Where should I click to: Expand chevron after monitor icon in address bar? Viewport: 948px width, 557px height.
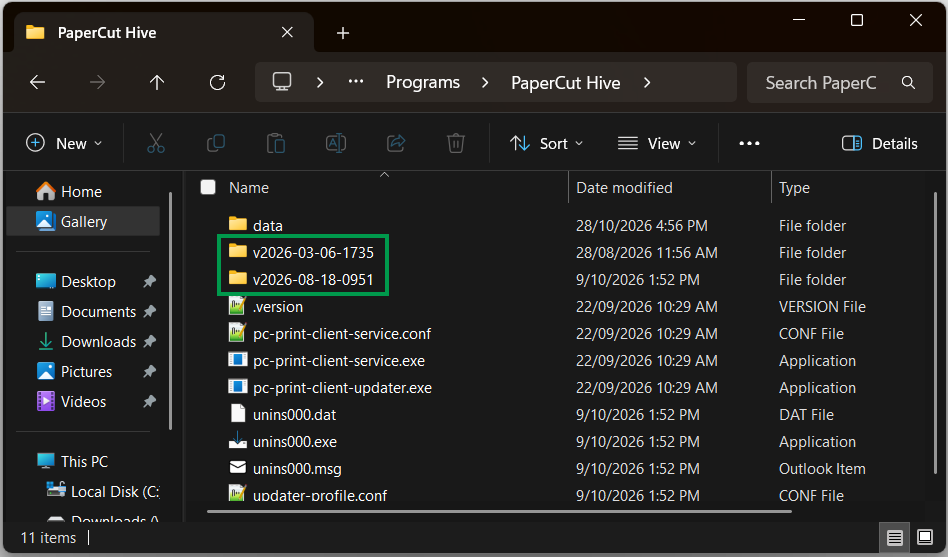(x=320, y=82)
